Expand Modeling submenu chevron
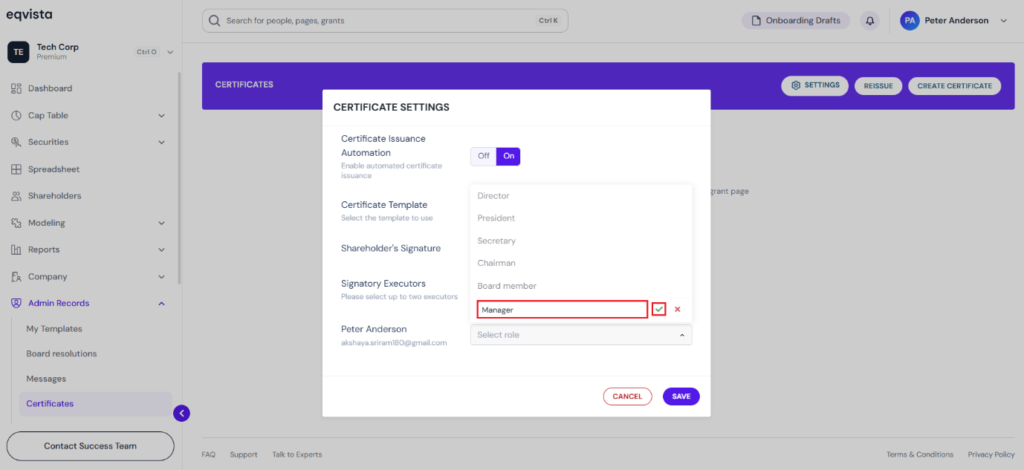This screenshot has width=1024, height=470. [161, 223]
